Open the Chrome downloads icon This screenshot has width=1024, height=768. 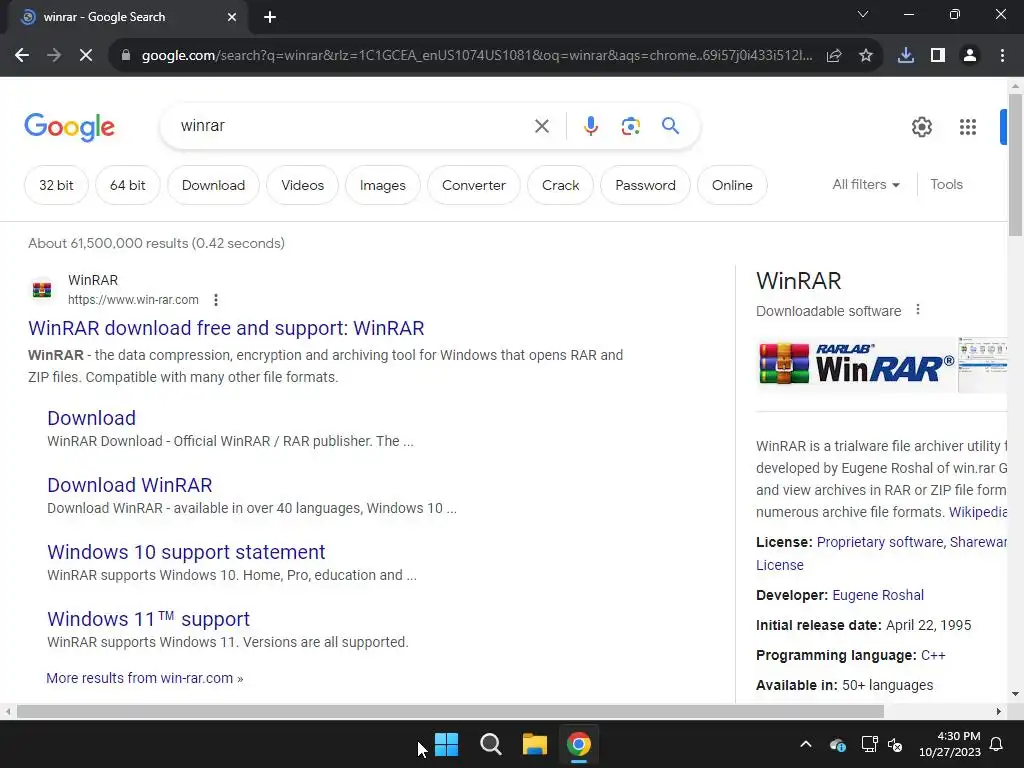point(906,56)
